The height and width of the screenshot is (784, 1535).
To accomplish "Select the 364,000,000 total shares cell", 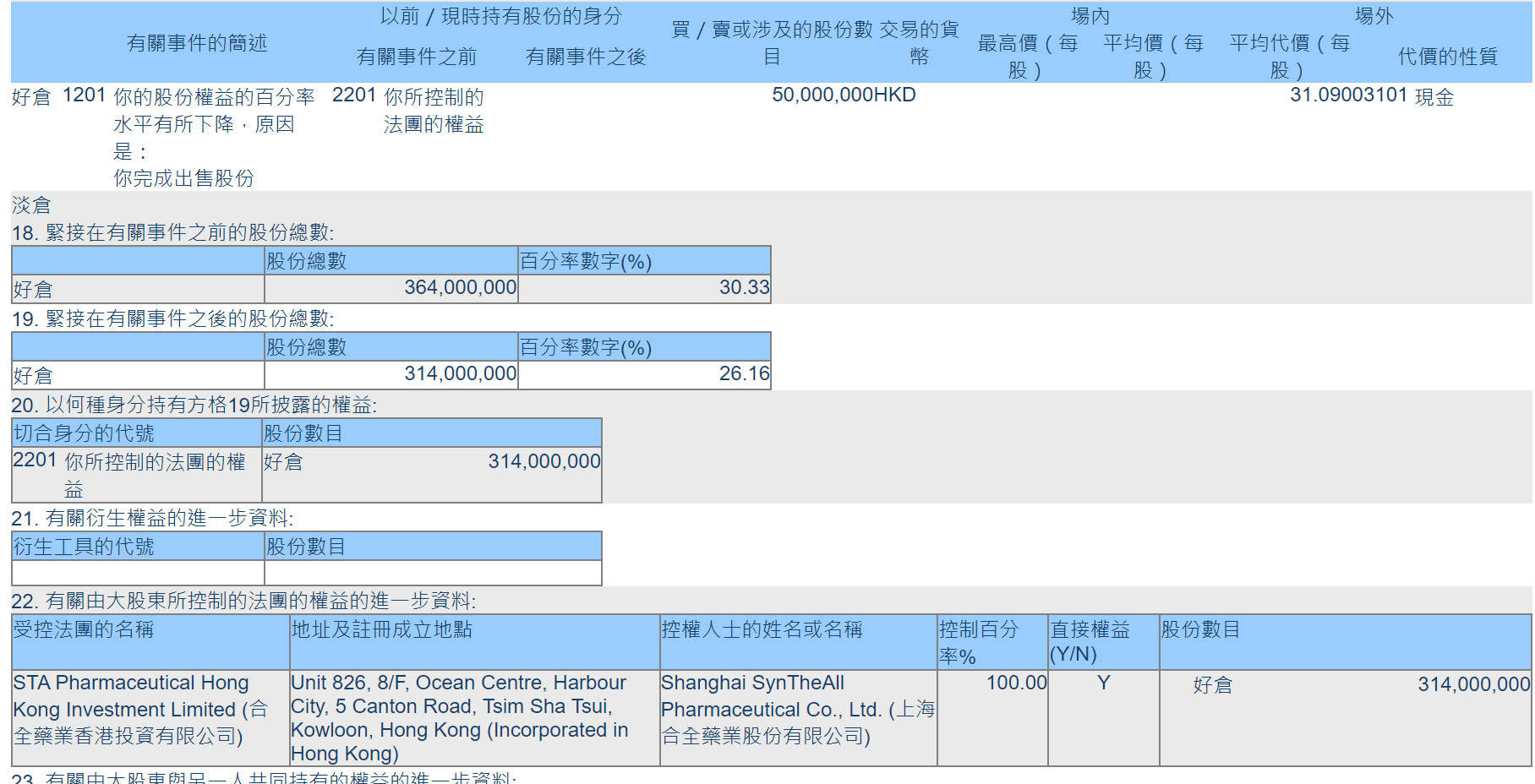I will coord(460,288).
